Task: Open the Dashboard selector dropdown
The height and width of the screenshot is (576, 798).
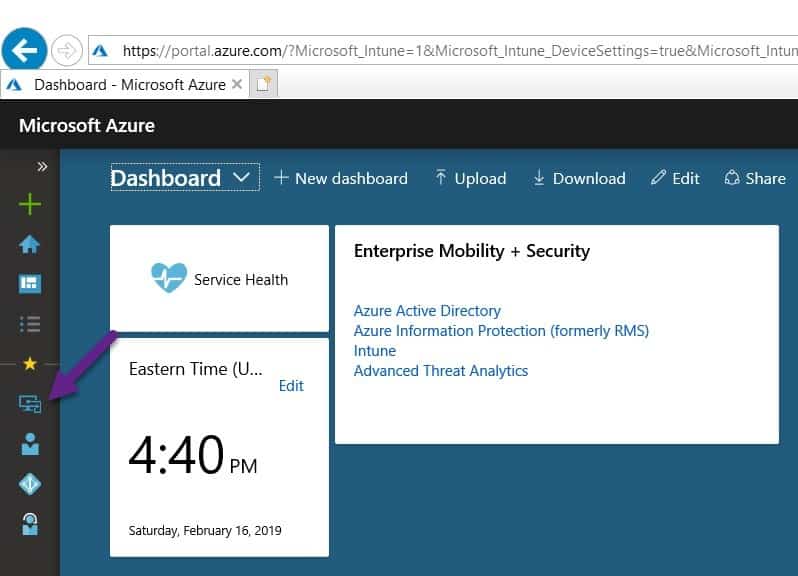Action: (x=185, y=178)
